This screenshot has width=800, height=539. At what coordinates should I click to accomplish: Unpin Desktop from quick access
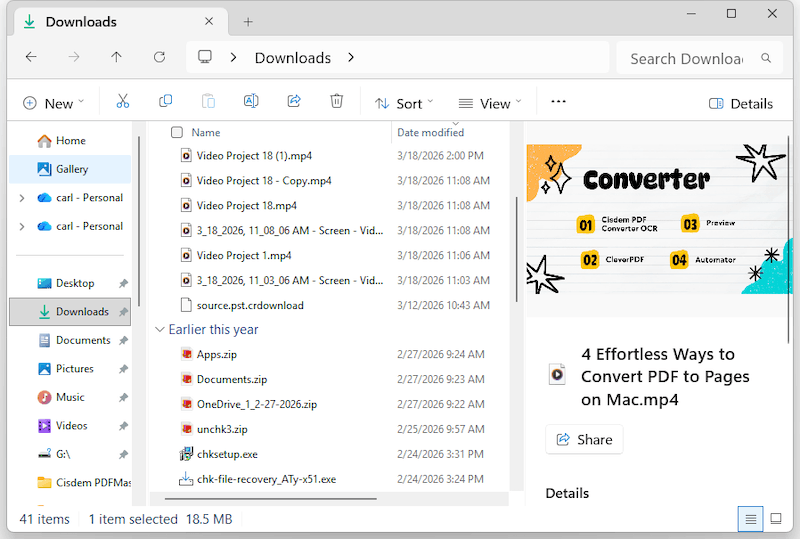coord(123,283)
